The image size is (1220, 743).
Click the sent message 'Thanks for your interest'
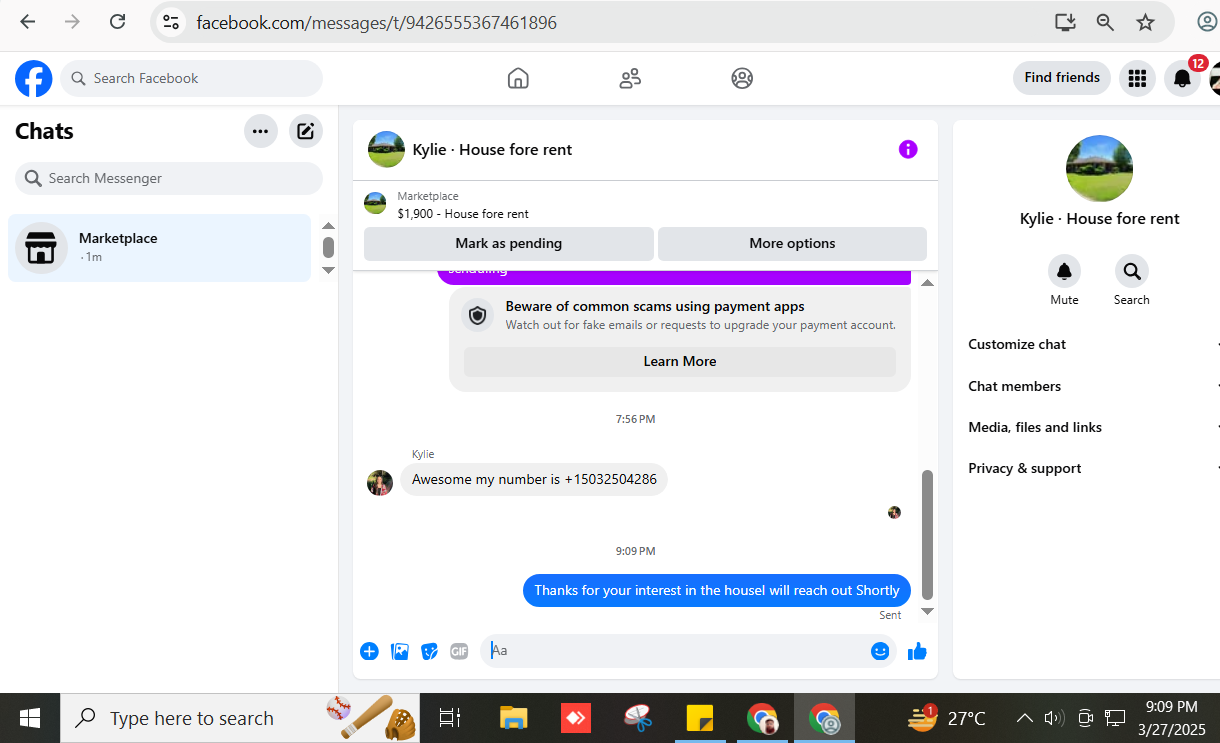717,590
